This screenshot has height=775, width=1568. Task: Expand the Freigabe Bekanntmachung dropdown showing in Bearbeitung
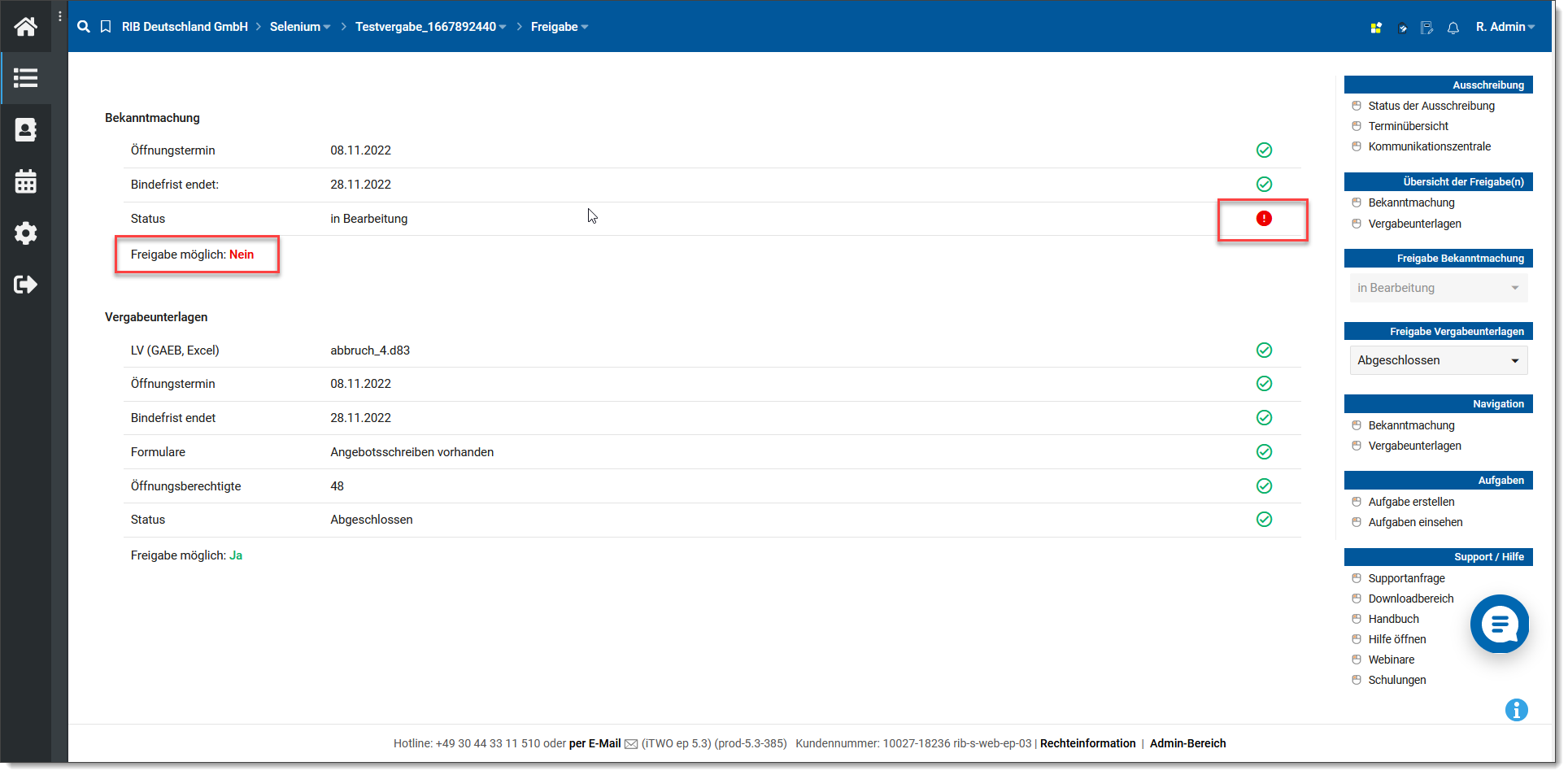pyautogui.click(x=1438, y=288)
